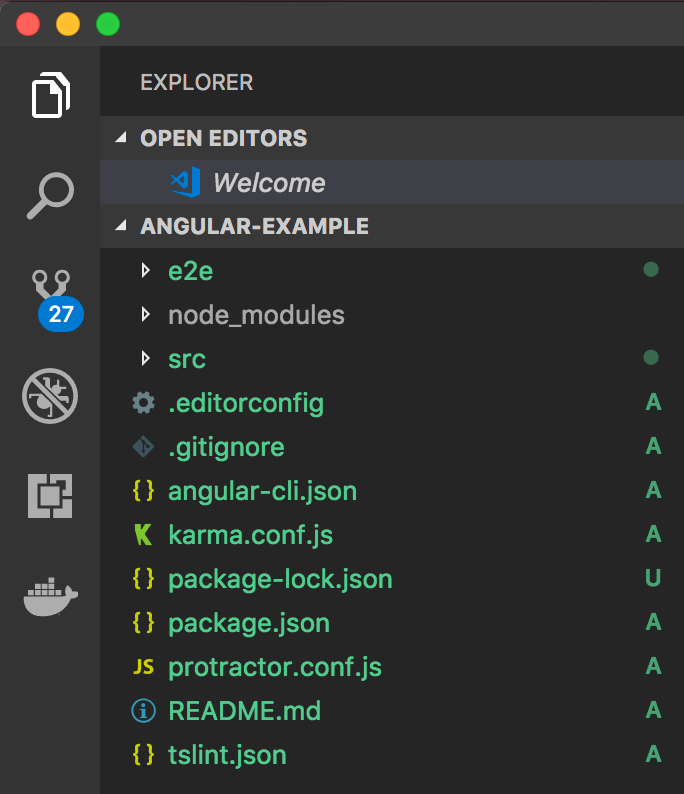Image resolution: width=684 pixels, height=794 pixels.
Task: Click braces icon beside package.json
Action: click(143, 623)
